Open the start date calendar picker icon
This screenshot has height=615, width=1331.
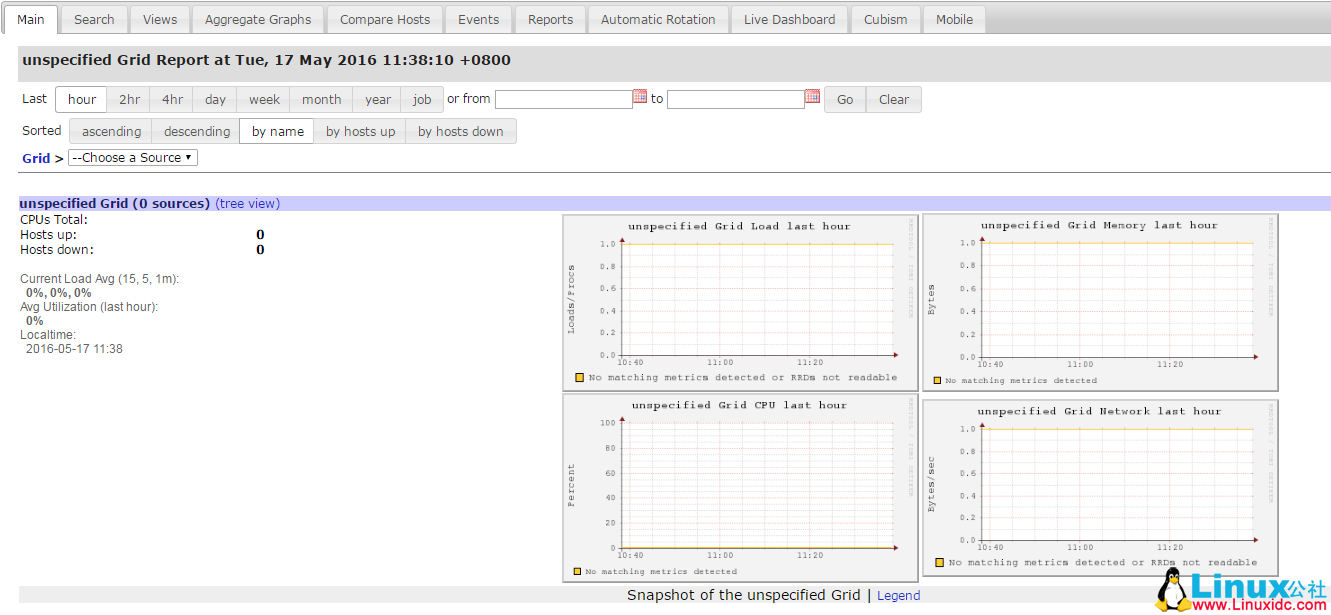point(640,97)
